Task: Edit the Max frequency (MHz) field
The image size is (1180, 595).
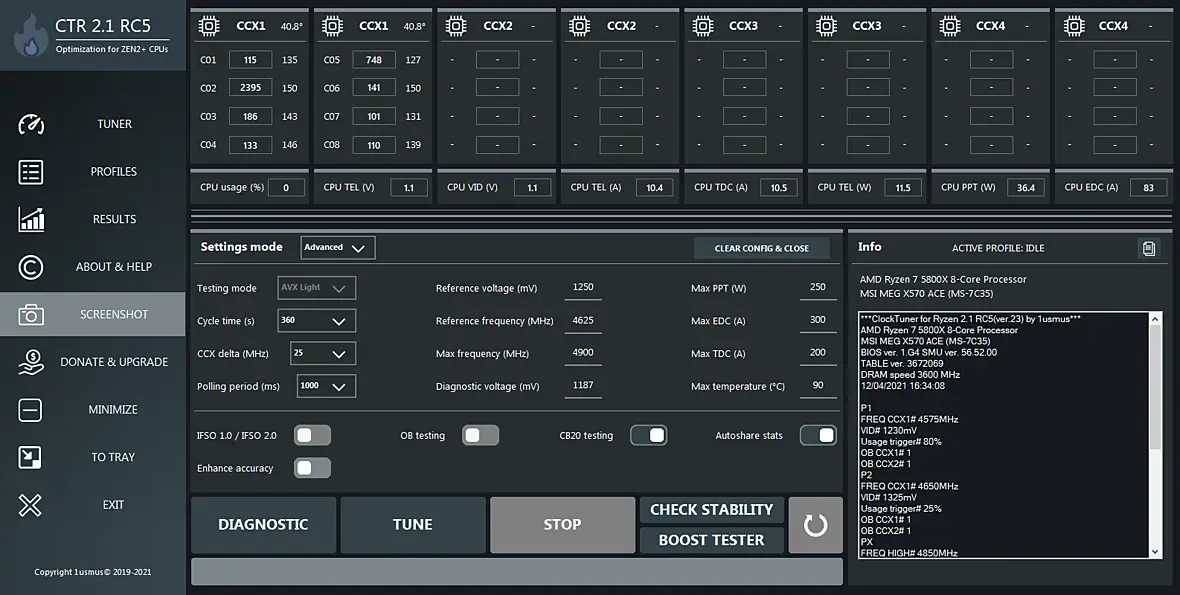Action: (x=582, y=353)
